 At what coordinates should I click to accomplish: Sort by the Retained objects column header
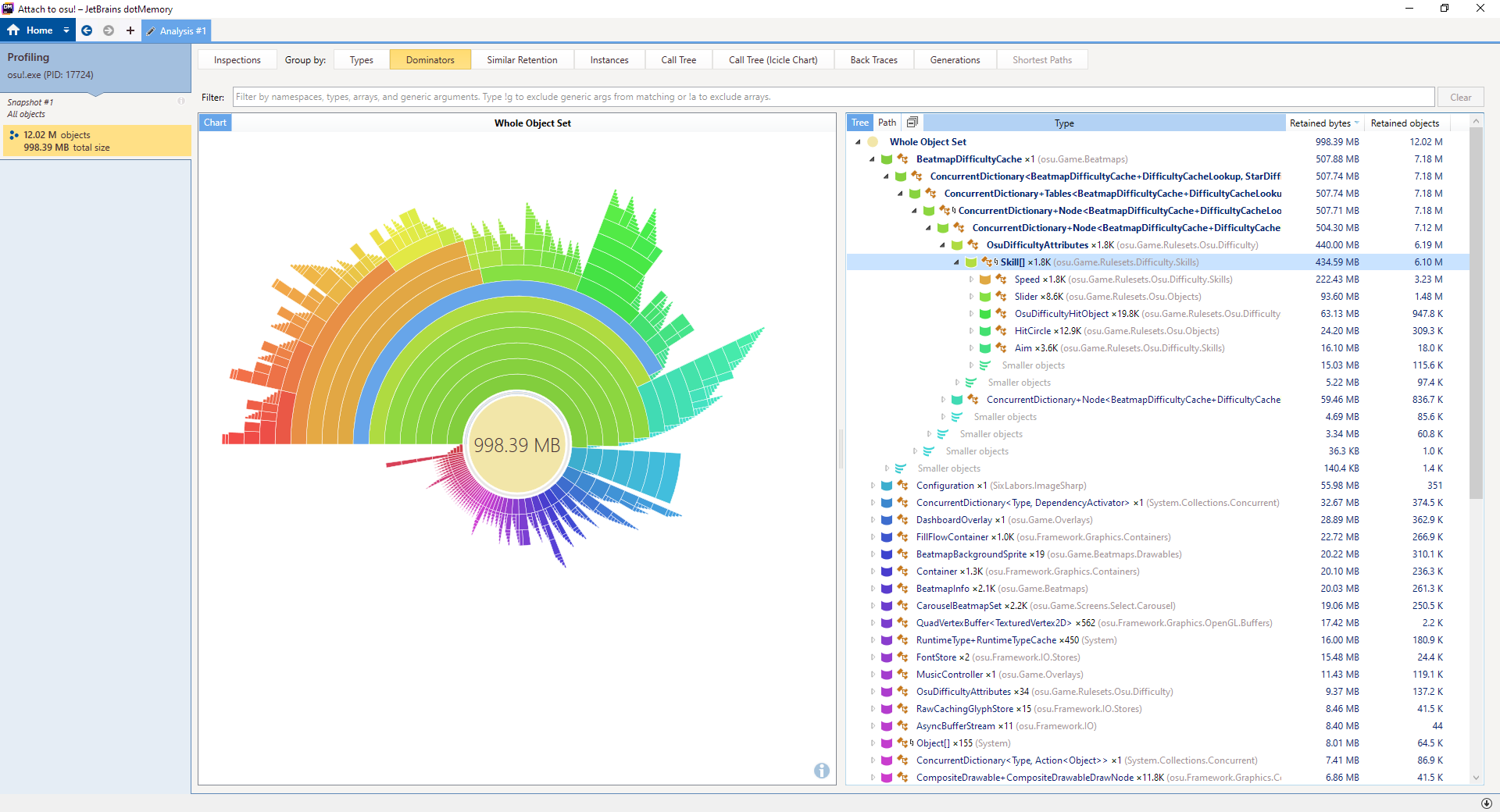(x=1405, y=123)
